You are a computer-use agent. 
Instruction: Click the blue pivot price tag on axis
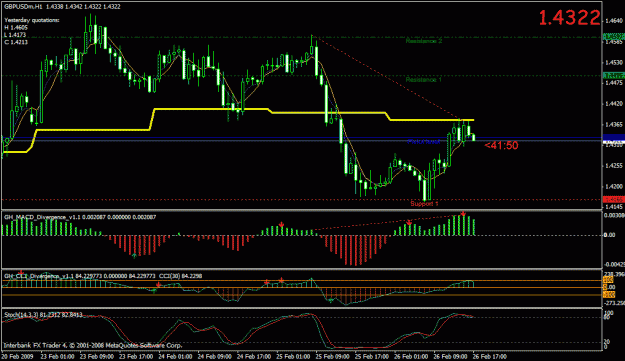613,138
